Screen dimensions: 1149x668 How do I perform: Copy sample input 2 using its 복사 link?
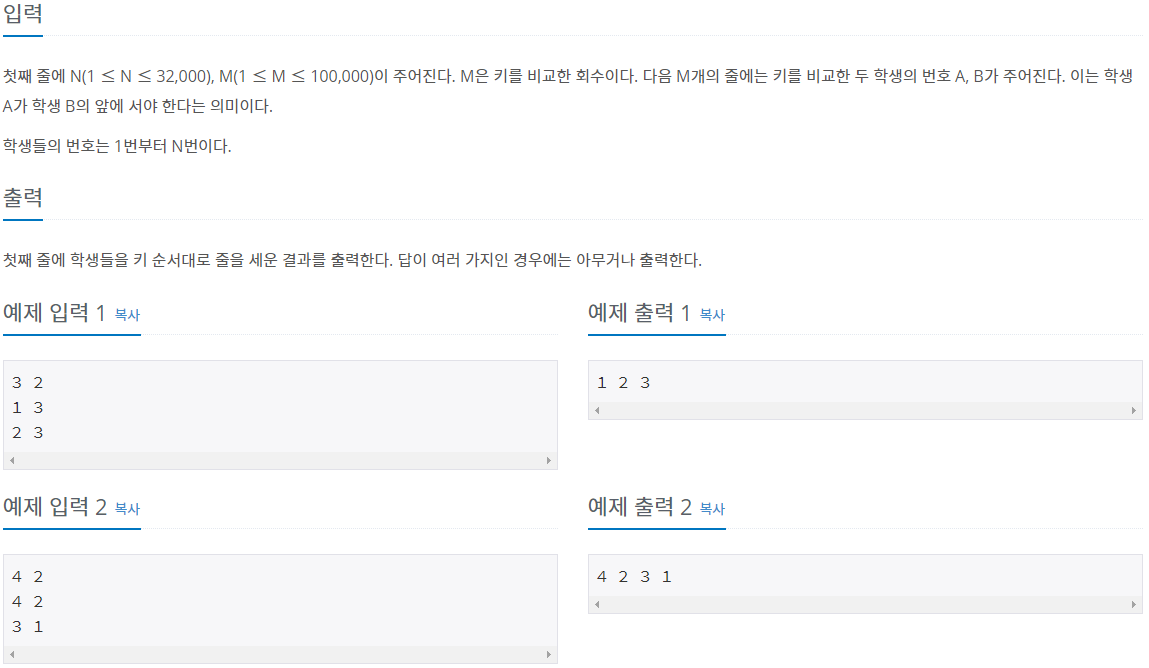click(x=129, y=509)
